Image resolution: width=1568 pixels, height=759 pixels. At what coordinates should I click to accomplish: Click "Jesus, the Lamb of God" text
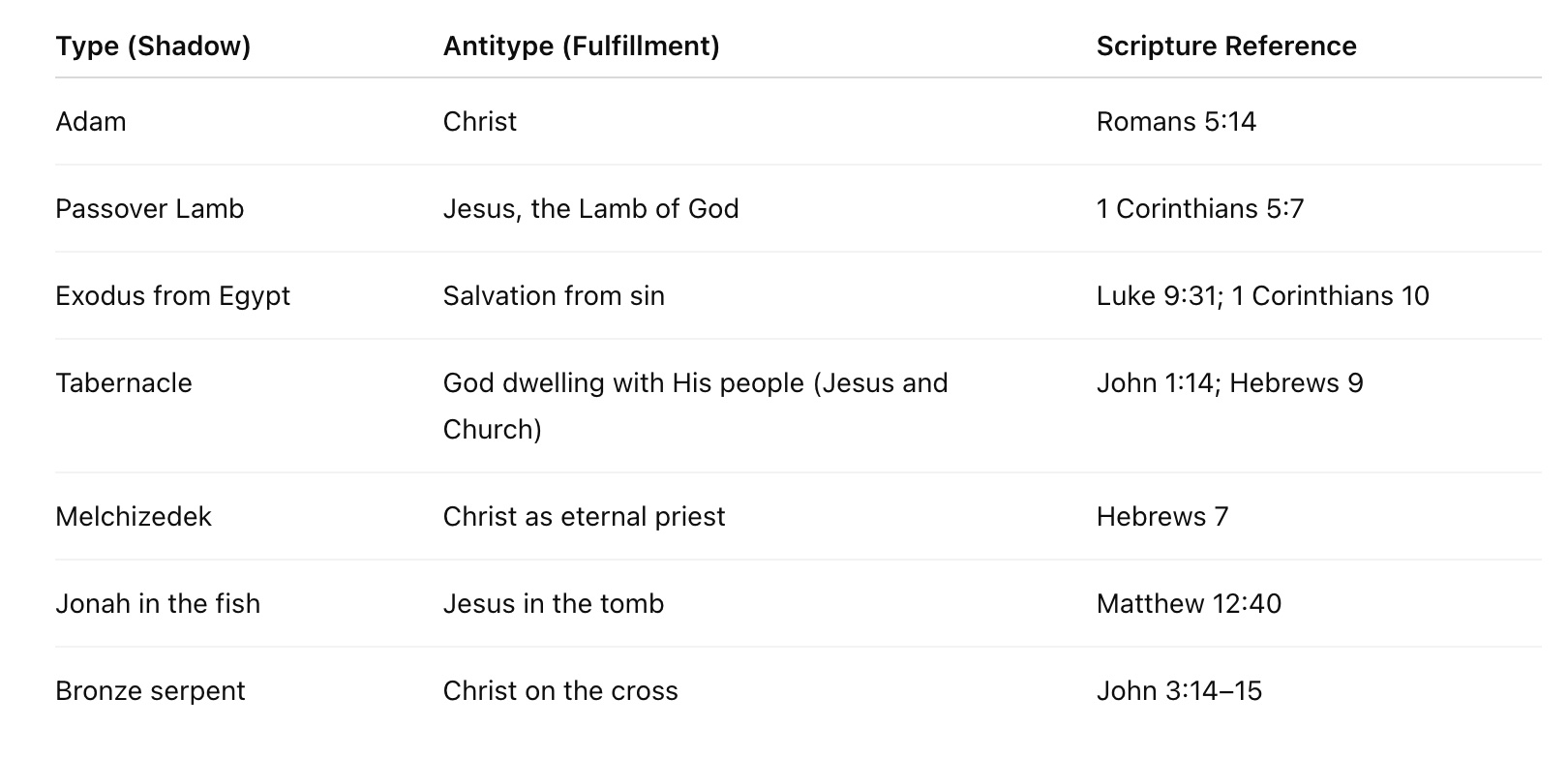click(x=590, y=209)
